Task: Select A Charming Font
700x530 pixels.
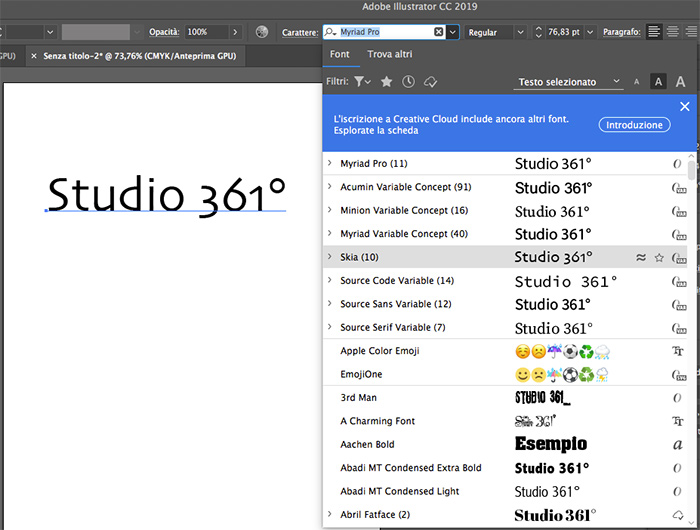Action: (x=504, y=421)
